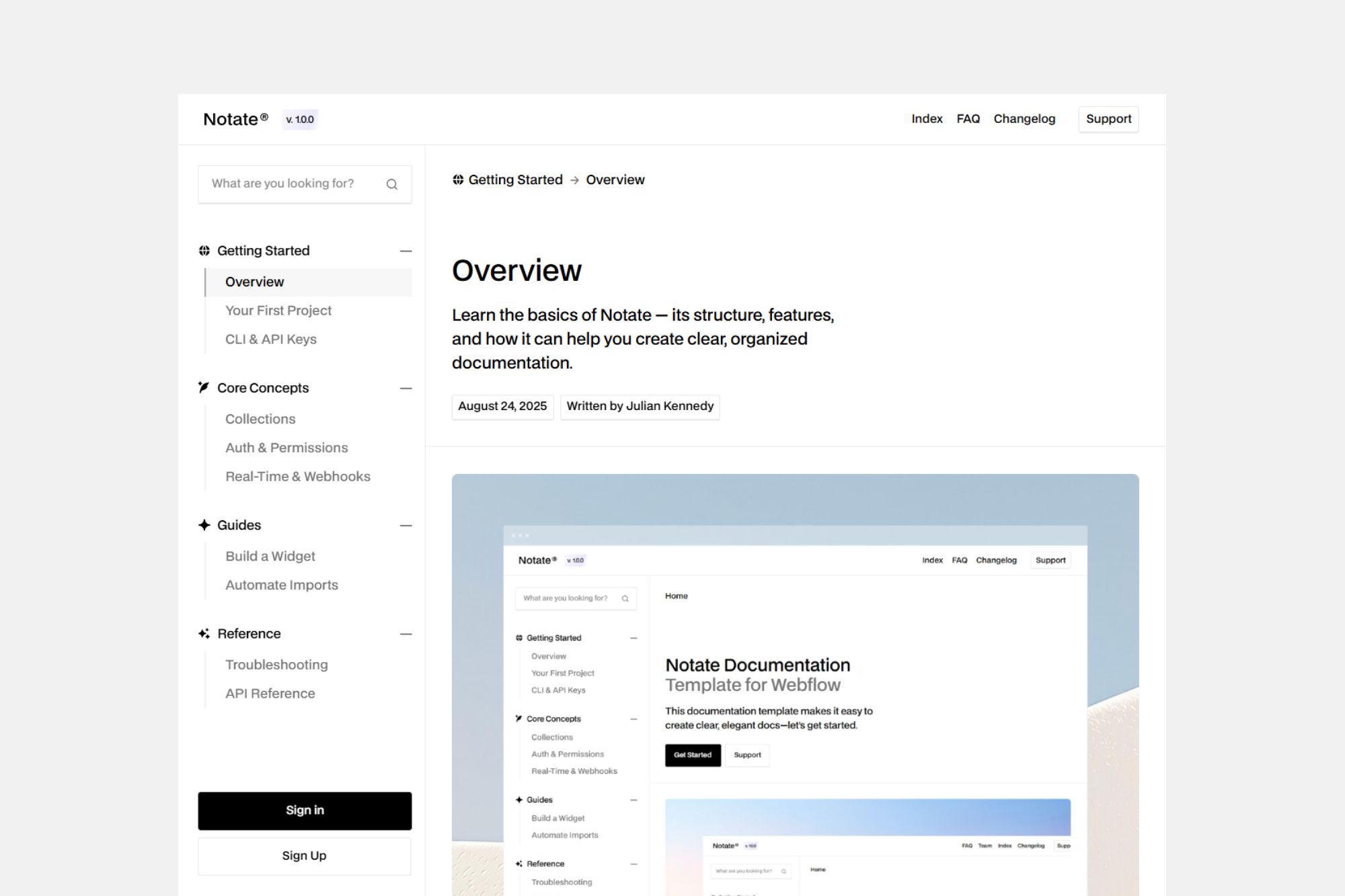Open Your First Project page
The image size is (1345, 896).
point(278,311)
